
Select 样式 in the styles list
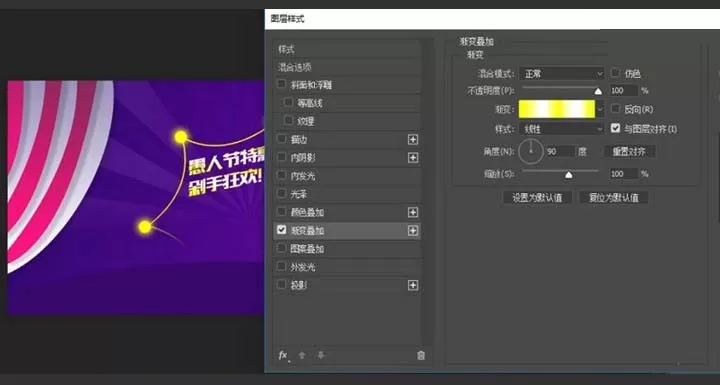348,49
